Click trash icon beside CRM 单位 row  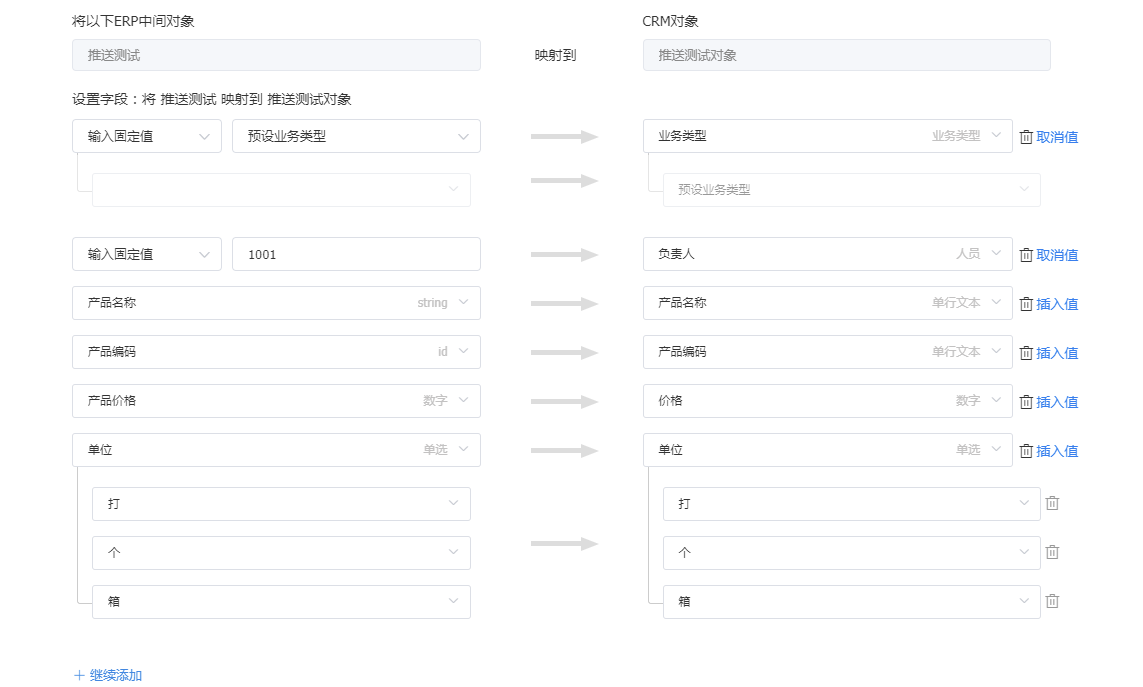tap(1026, 451)
